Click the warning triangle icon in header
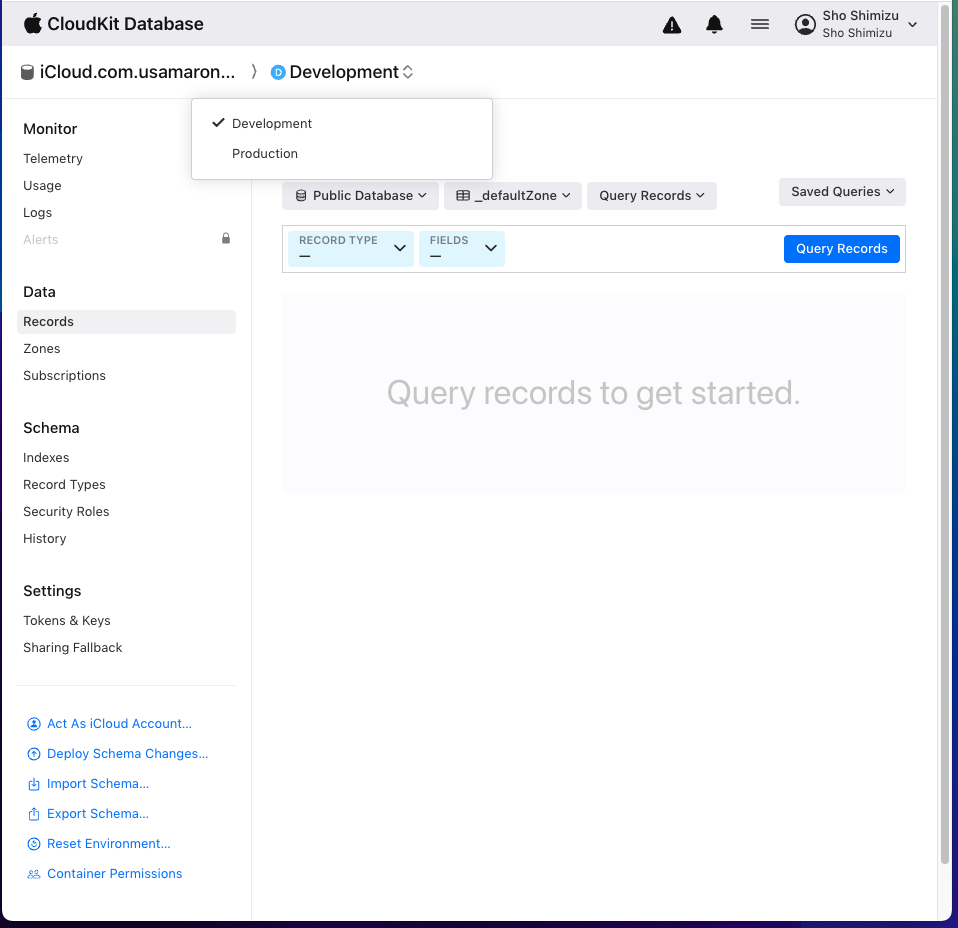958x928 pixels. pos(672,25)
